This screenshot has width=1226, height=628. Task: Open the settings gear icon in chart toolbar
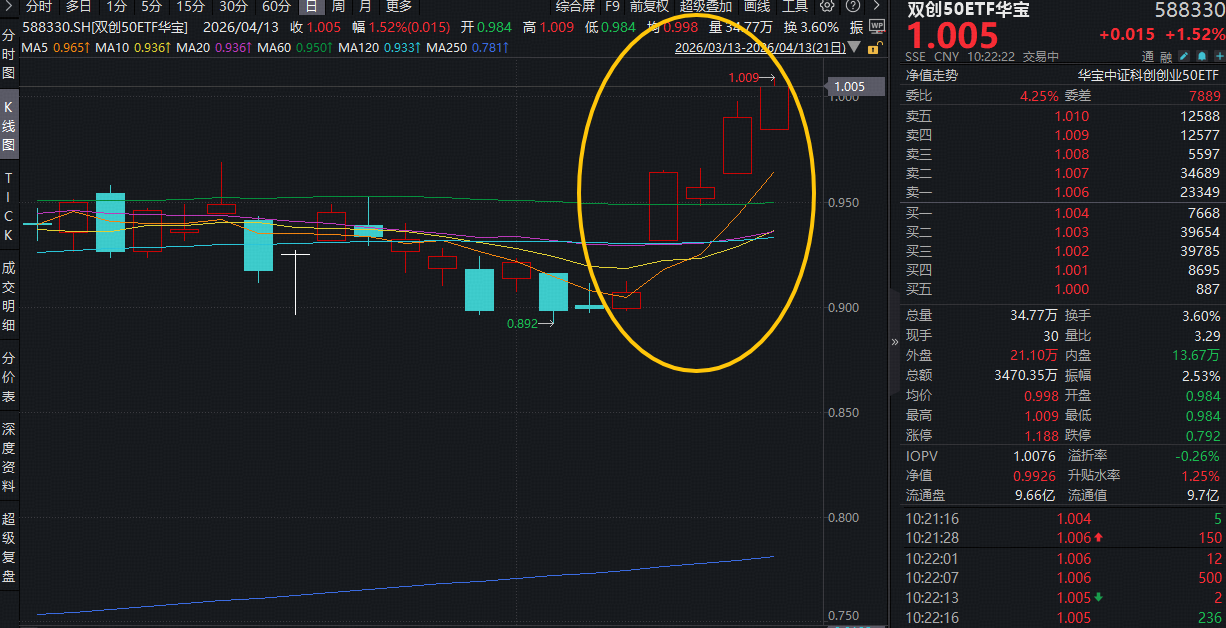827,6
